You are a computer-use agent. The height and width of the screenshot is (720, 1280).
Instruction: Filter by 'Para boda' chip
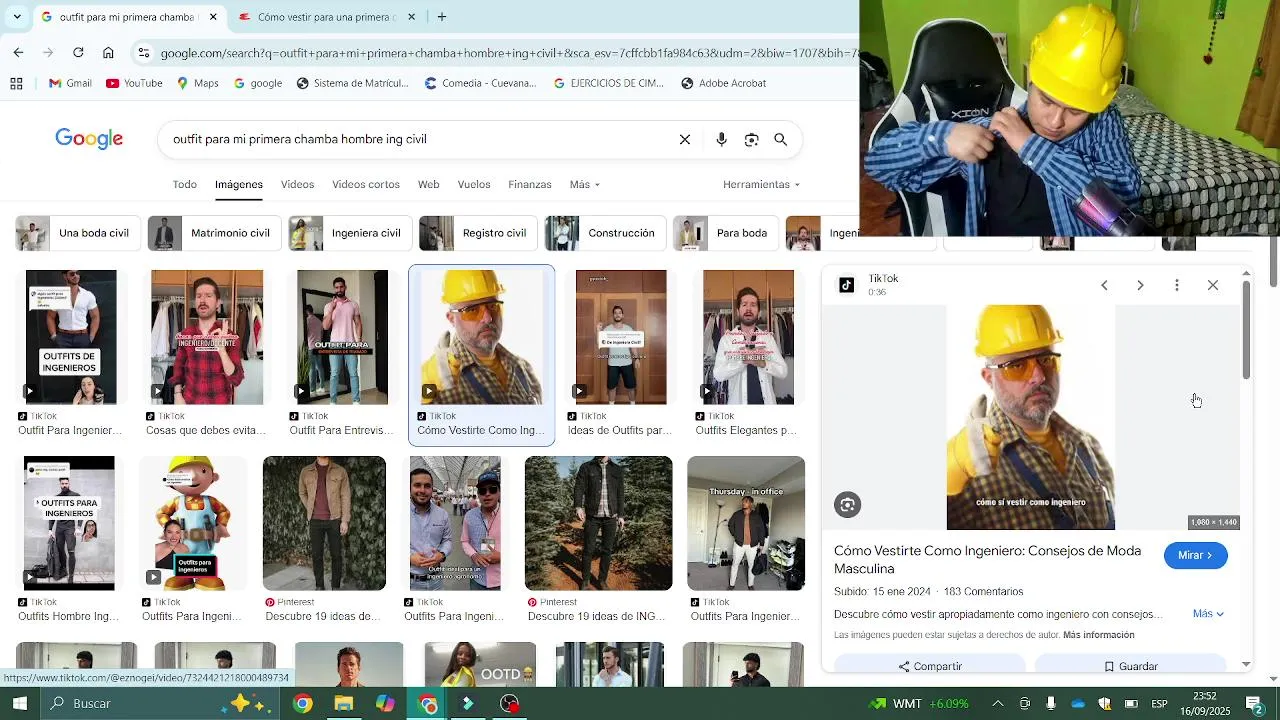726,233
